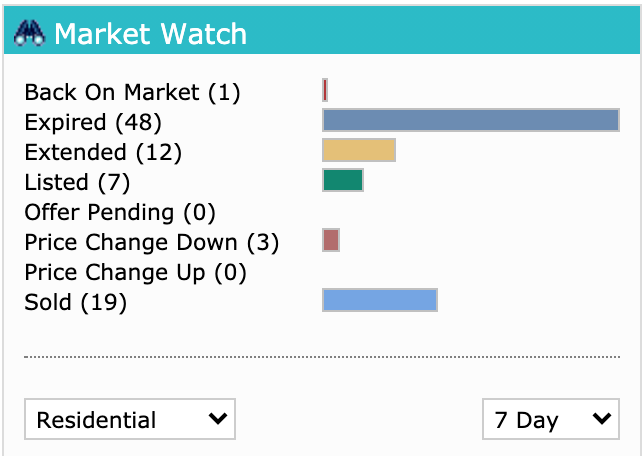Click Price Change Up (0) label
This screenshot has height=456, width=644.
coord(136,272)
